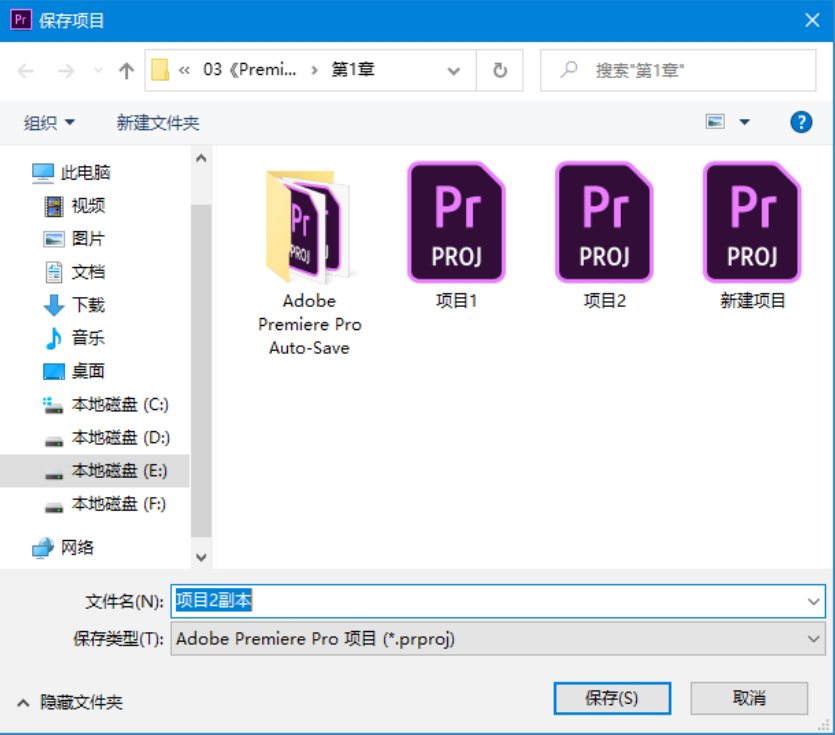Click the Forward navigation arrow
835x735 pixels.
tap(66, 71)
